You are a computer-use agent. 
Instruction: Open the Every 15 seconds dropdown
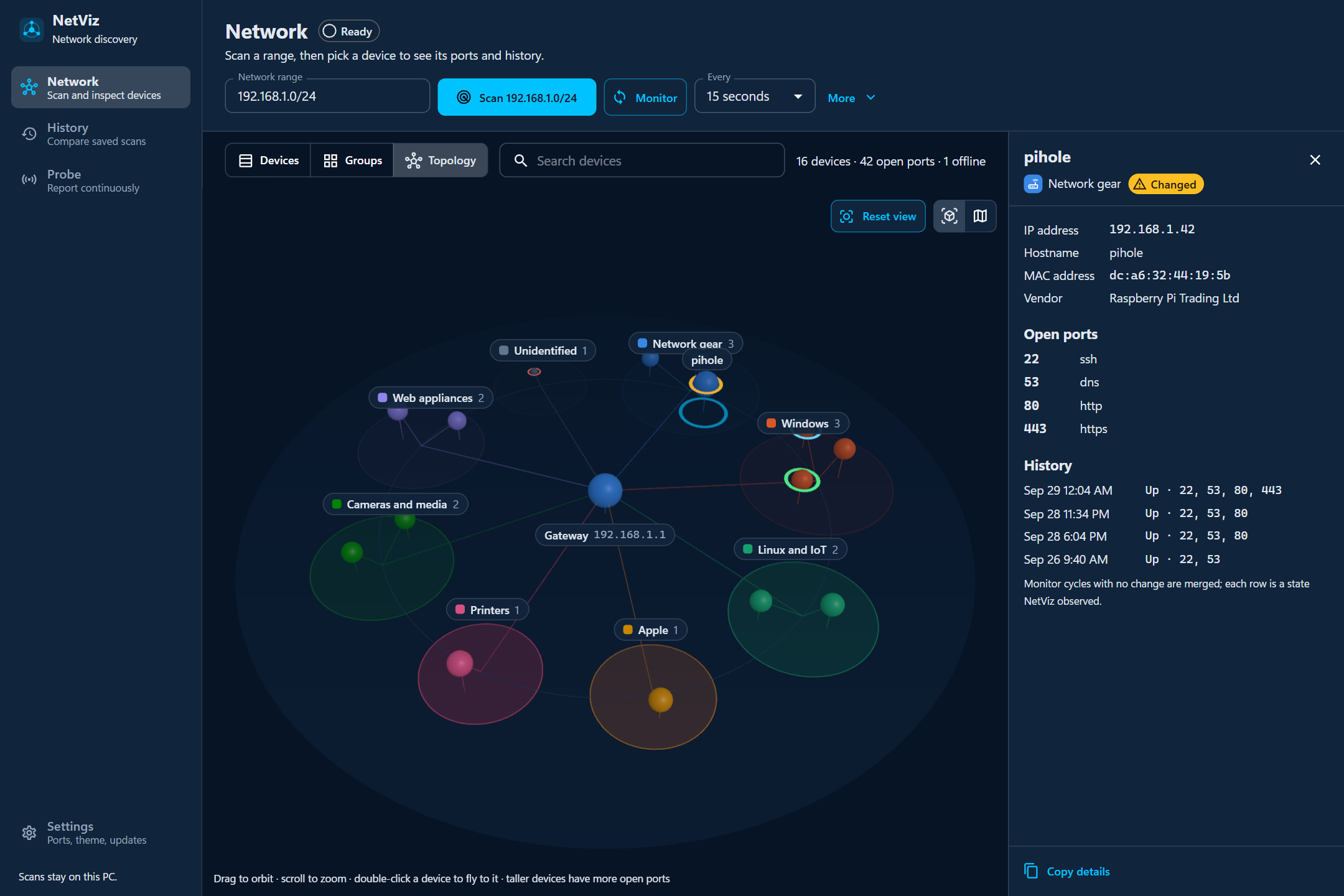[x=755, y=96]
